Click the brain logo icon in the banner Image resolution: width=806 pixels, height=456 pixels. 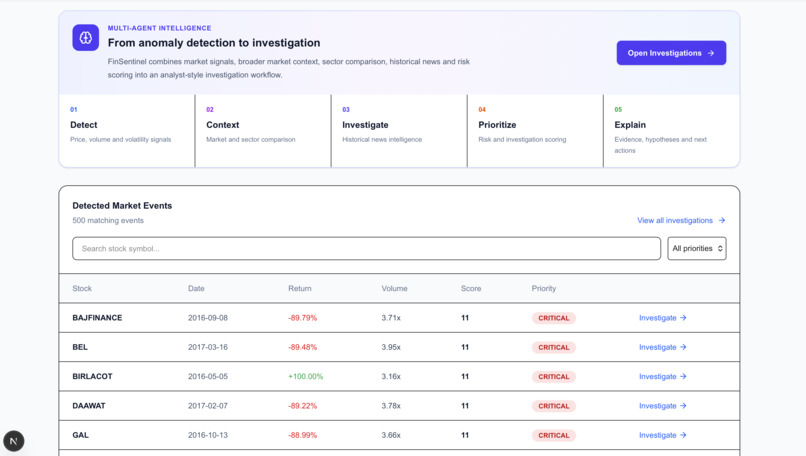(85, 38)
